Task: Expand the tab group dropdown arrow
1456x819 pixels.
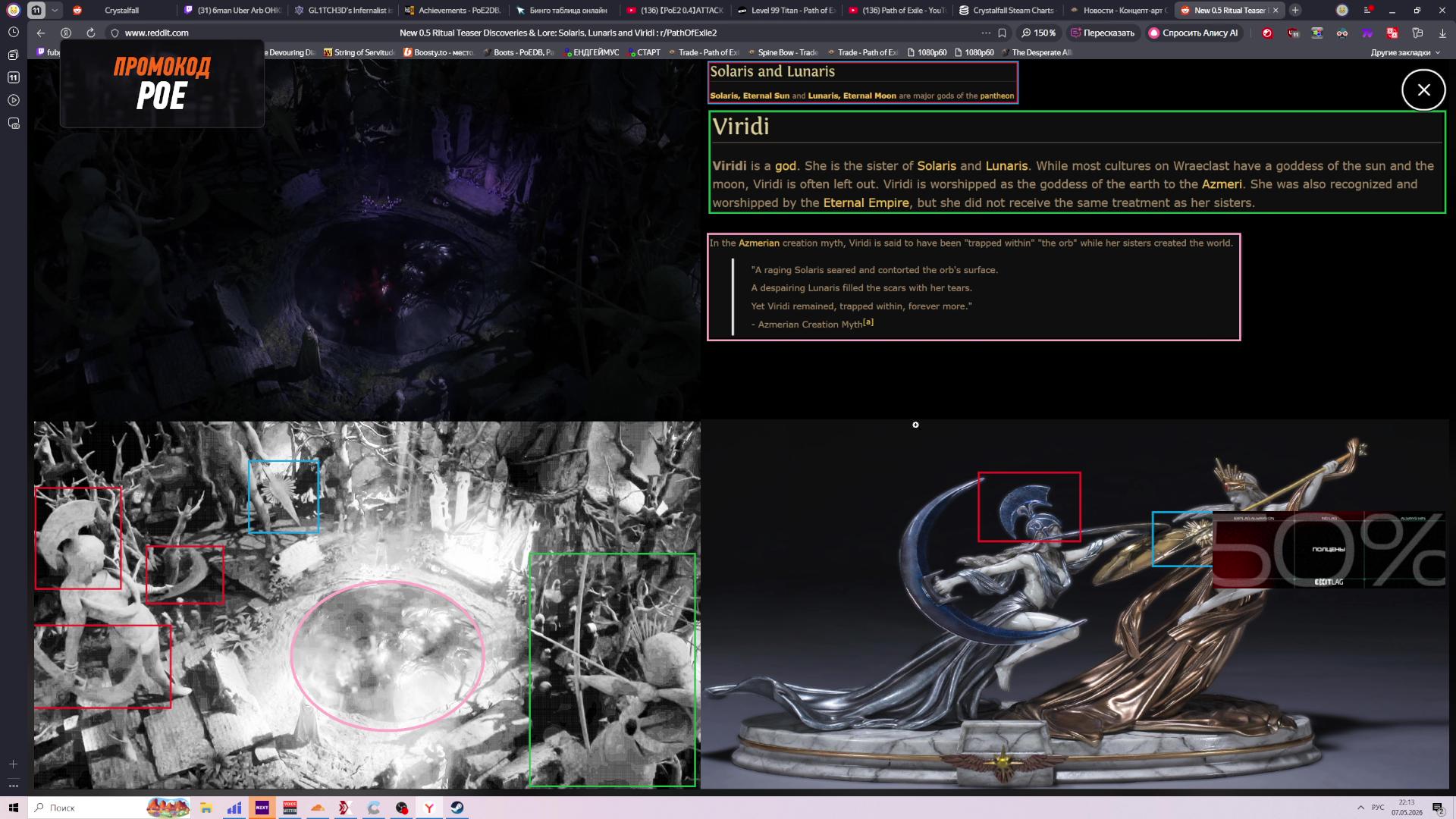Action: tap(55, 11)
